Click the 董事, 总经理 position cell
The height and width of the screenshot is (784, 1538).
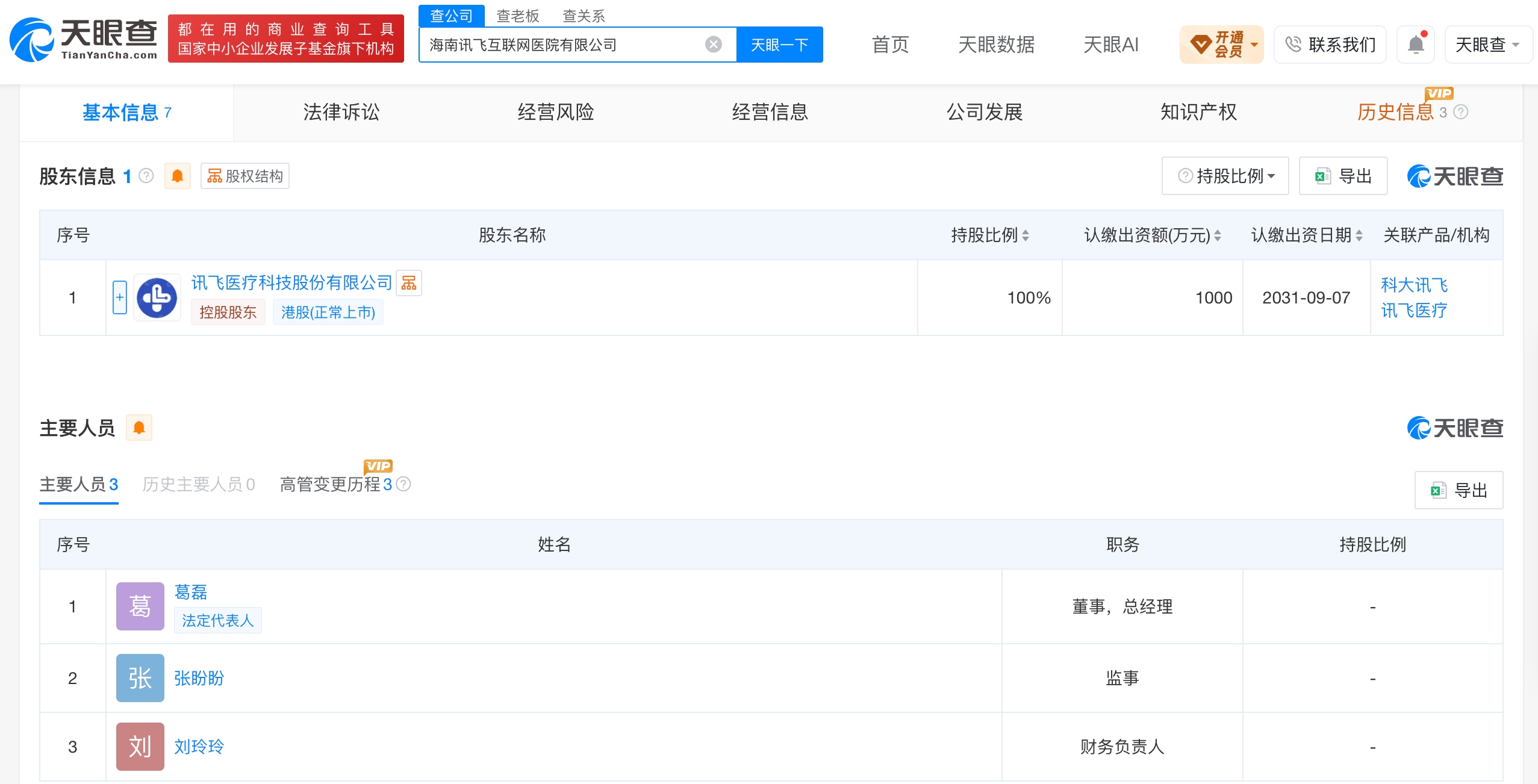(x=1122, y=606)
